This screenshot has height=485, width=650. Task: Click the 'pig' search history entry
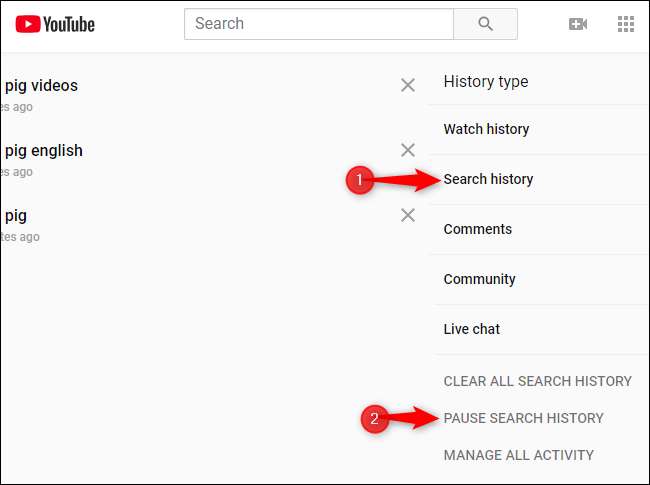click(16, 215)
